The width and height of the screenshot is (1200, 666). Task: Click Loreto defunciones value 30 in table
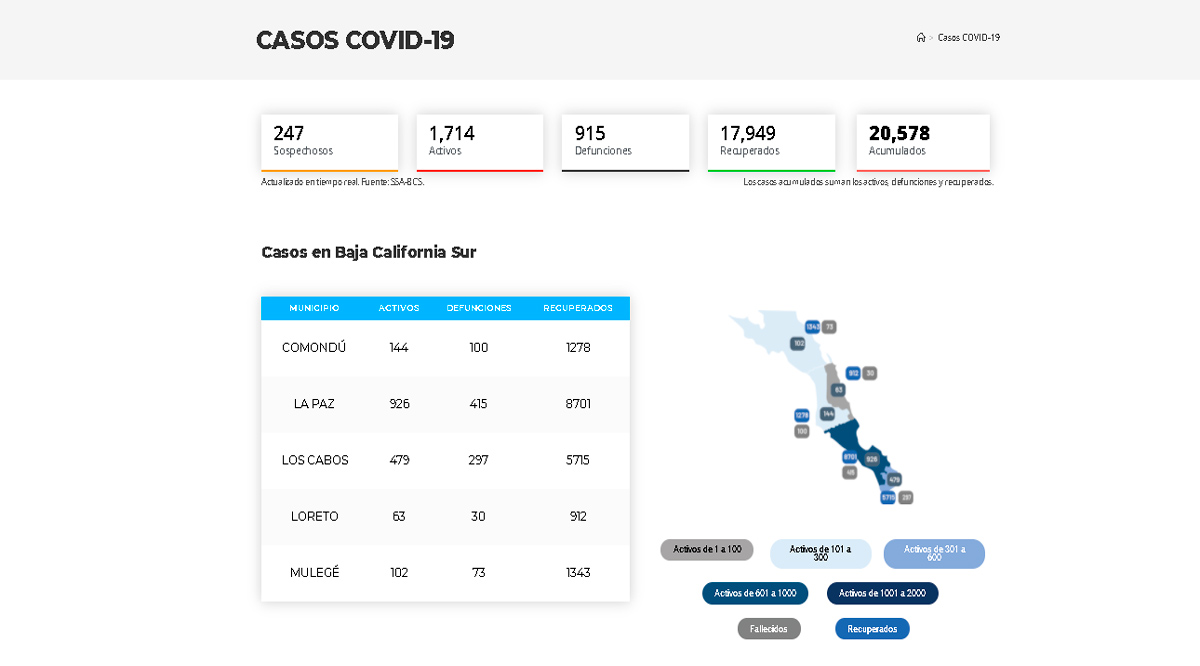point(478,516)
